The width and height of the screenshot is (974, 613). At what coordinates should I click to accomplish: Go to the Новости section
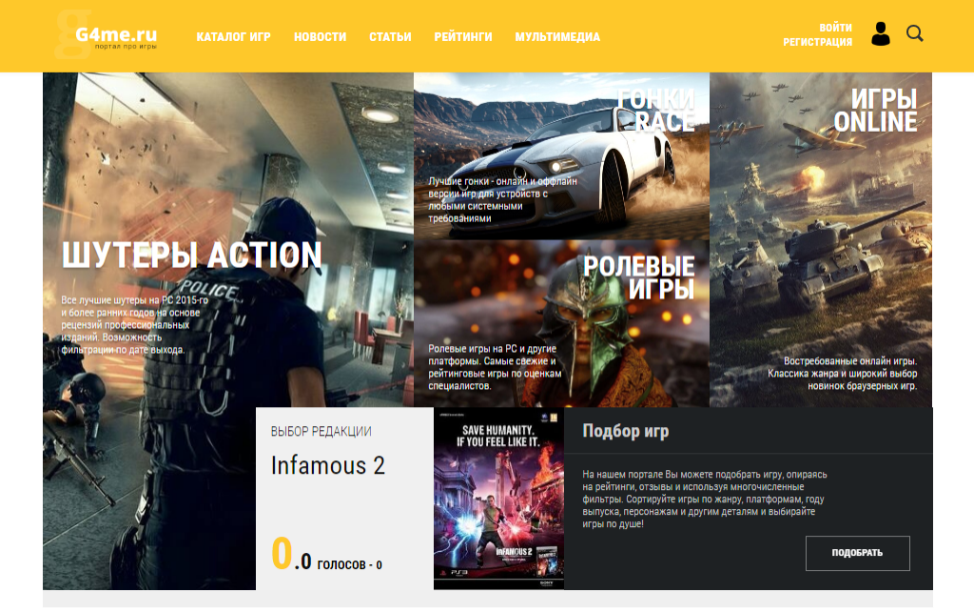pos(320,37)
